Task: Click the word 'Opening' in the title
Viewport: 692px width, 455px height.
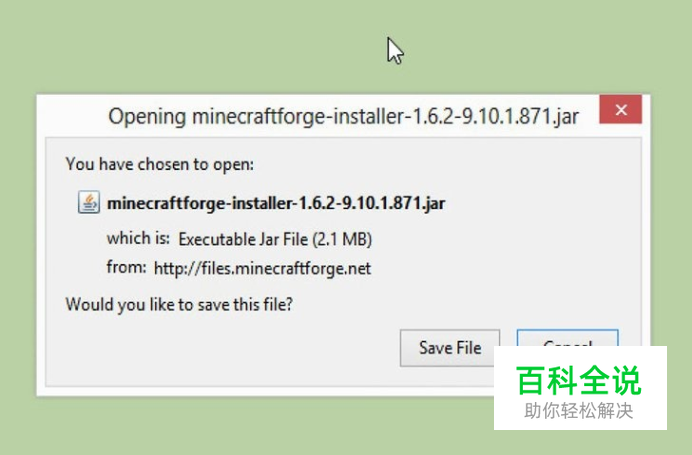Action: coord(147,117)
